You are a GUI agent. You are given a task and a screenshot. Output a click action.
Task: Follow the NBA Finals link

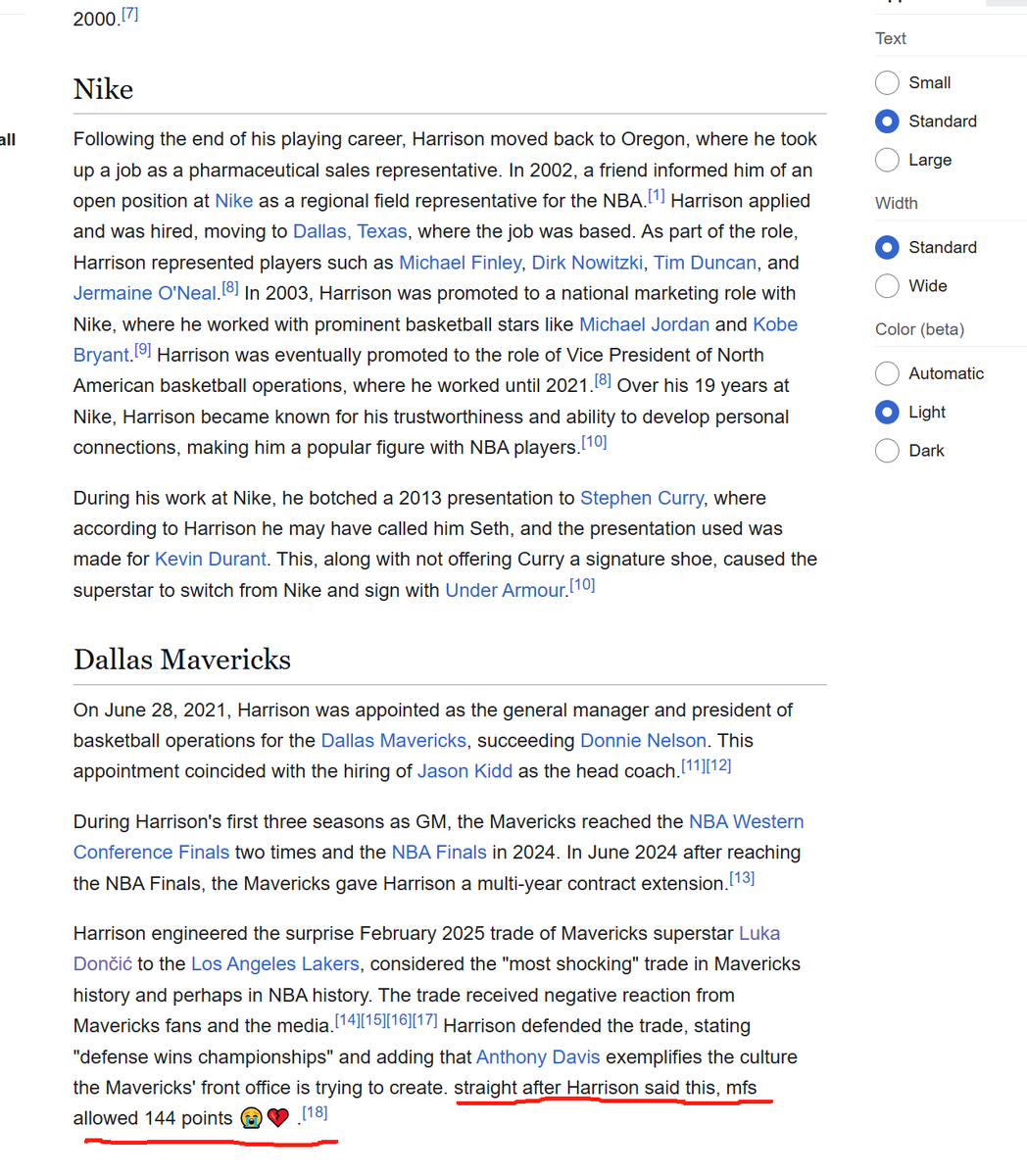point(439,853)
